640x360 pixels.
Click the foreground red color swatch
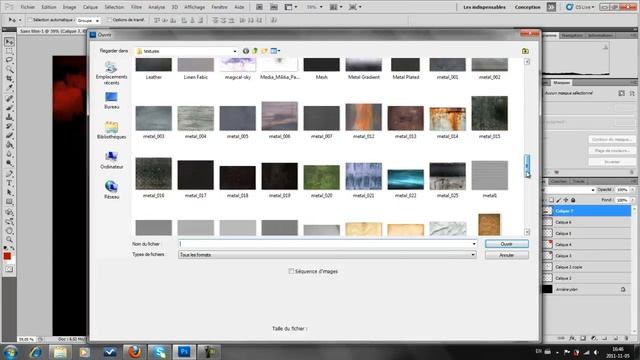pyautogui.click(x=7, y=256)
